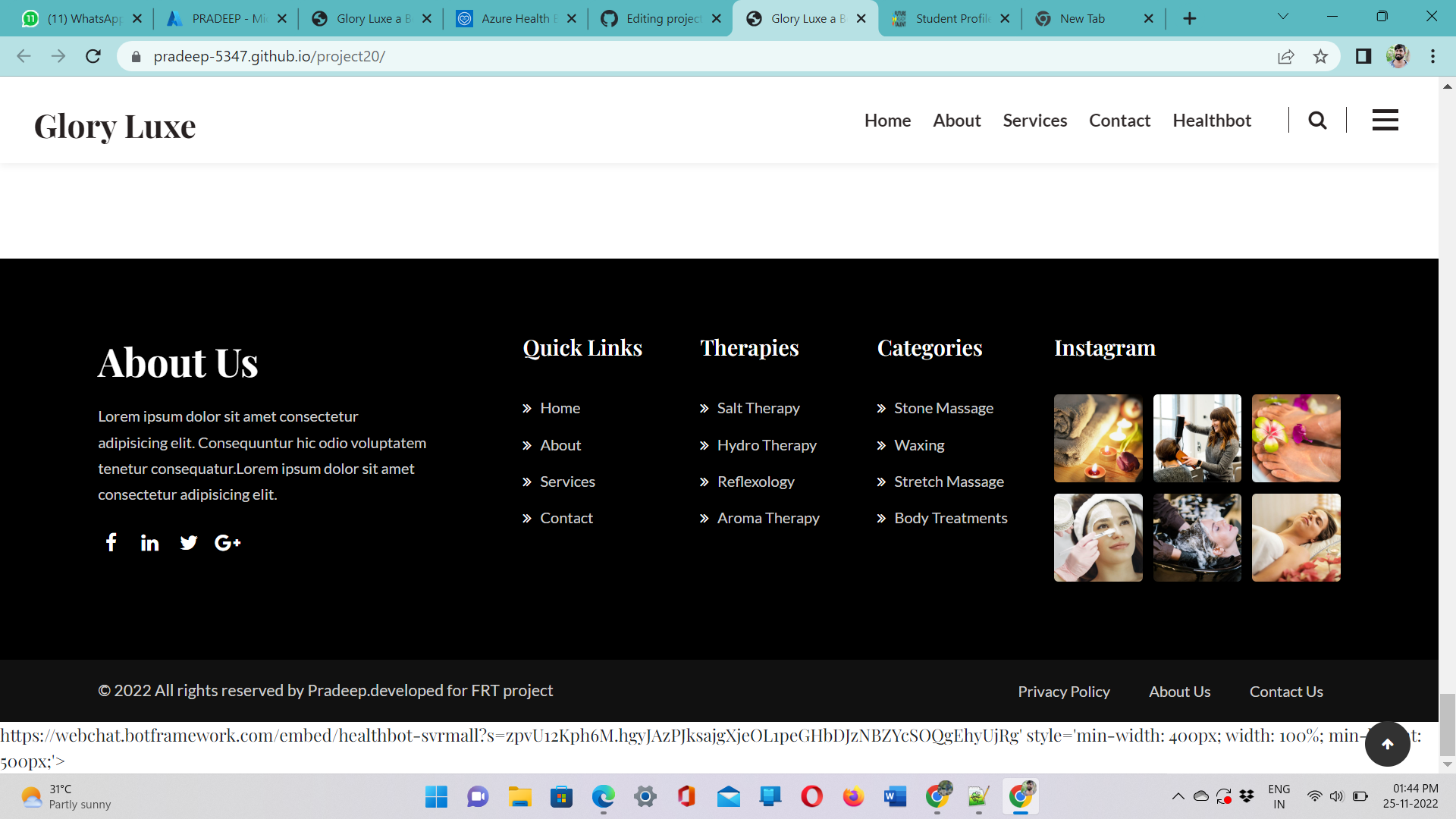Image resolution: width=1456 pixels, height=819 pixels.
Task: Show hidden system tray icons
Action: click(x=1178, y=796)
